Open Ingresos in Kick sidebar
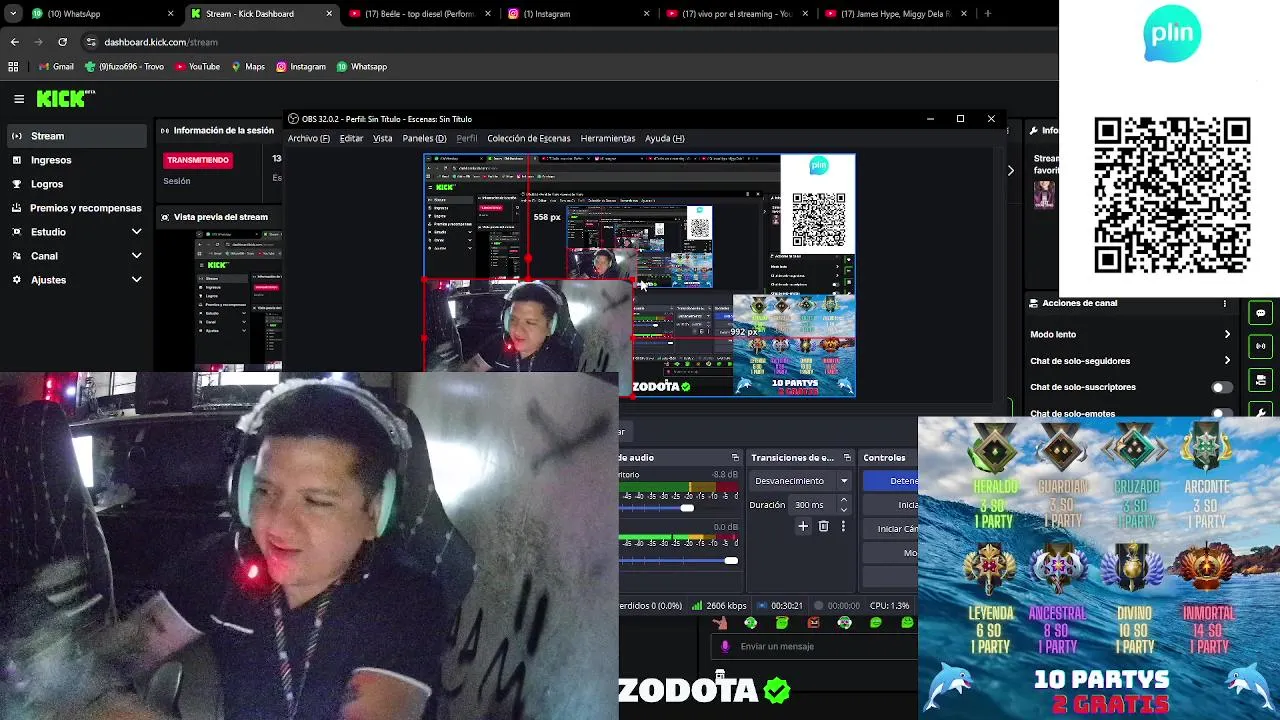Screen dimensions: 1280x720 tap(76, 160)
